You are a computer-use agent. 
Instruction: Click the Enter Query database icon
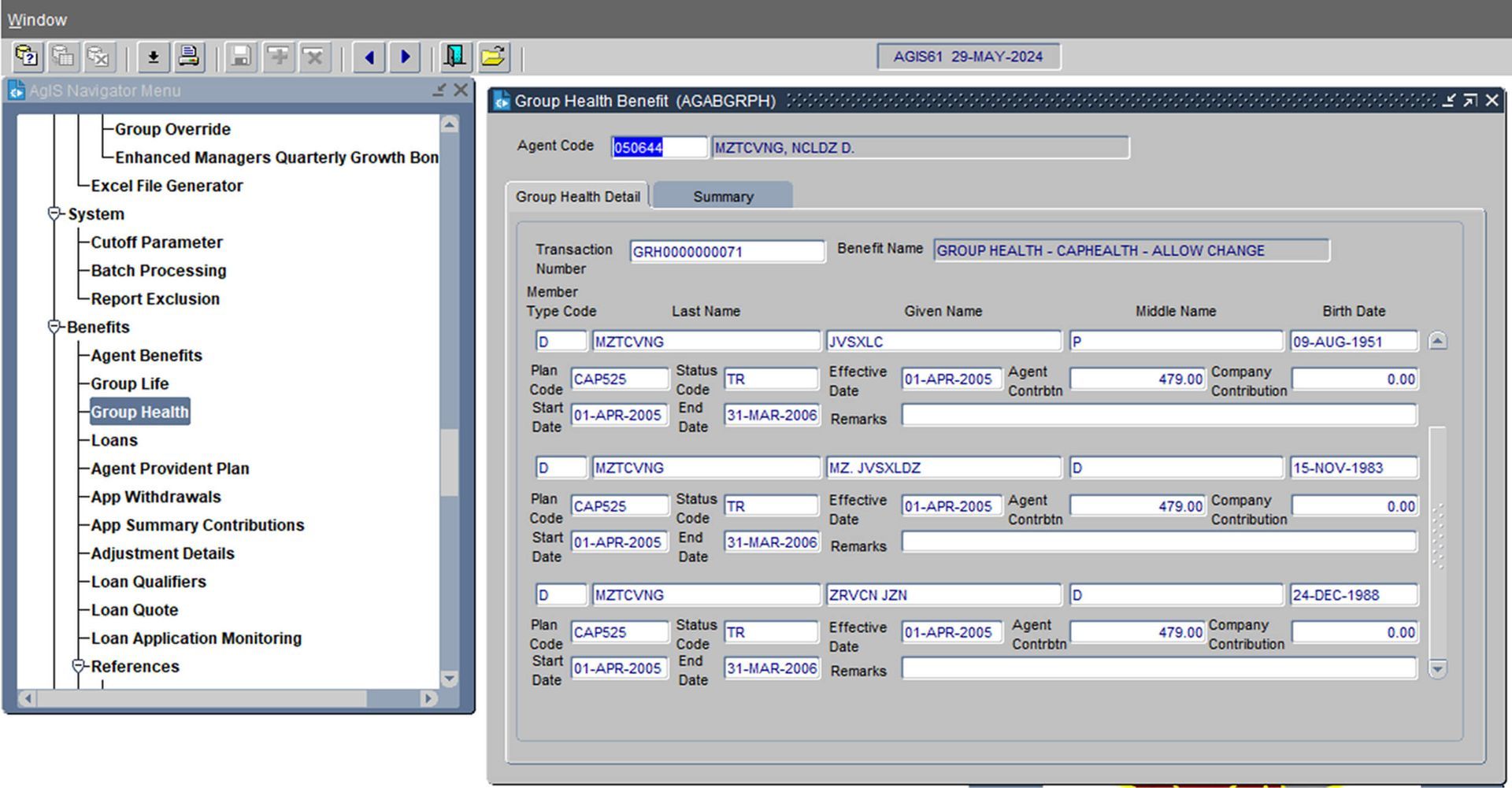(x=27, y=57)
